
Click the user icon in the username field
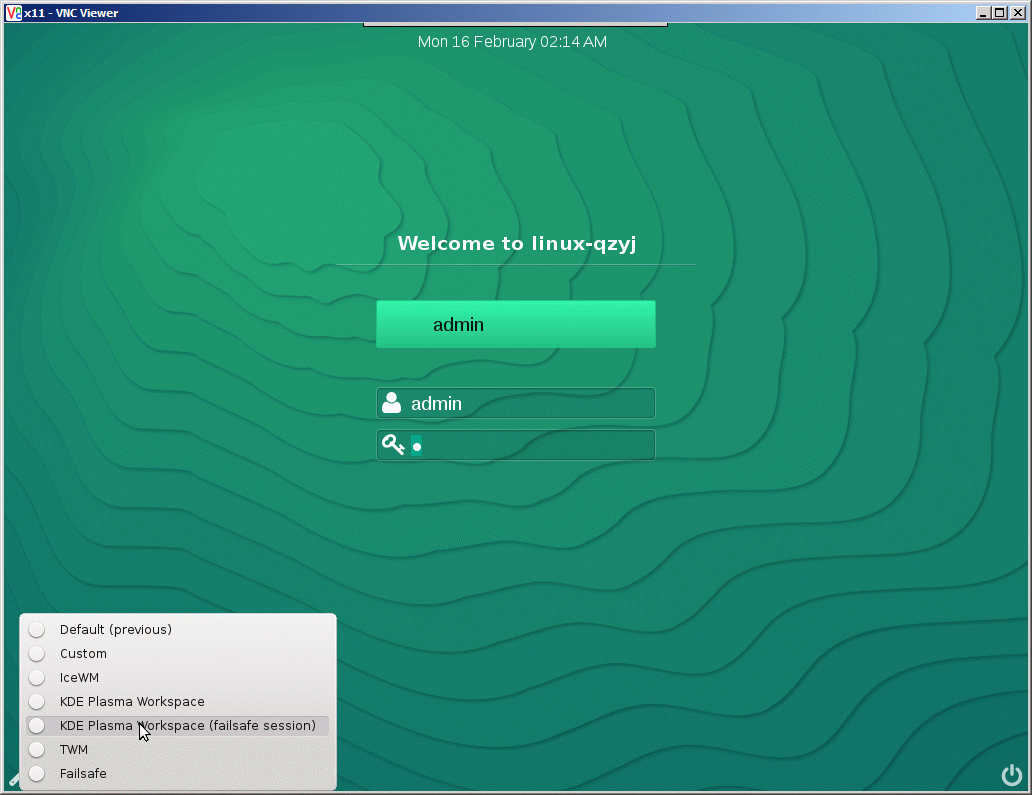click(392, 403)
